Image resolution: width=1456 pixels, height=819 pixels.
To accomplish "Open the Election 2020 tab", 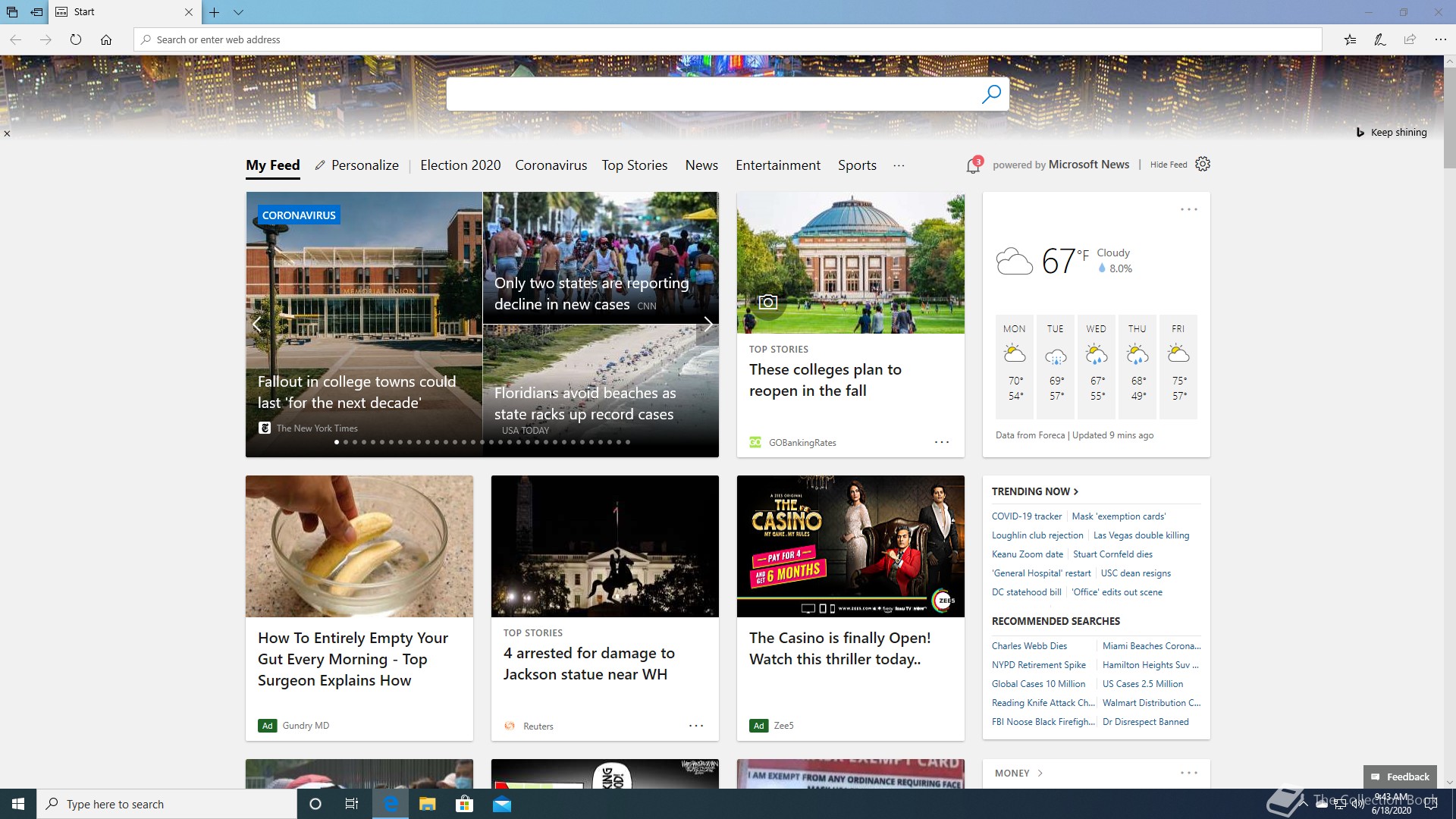I will [460, 165].
